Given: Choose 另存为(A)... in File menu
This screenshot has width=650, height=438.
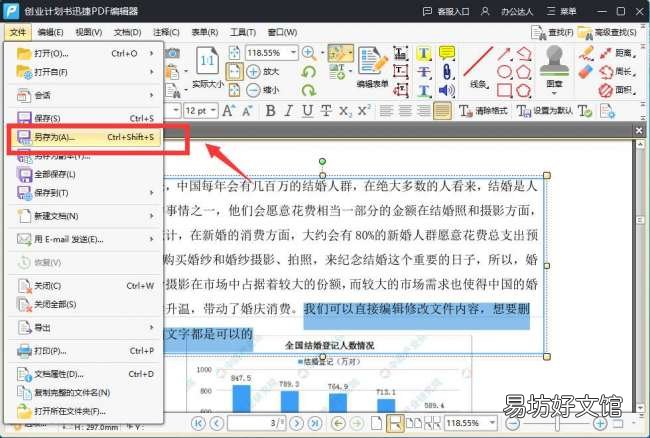Looking at the screenshot, I should 84,137.
